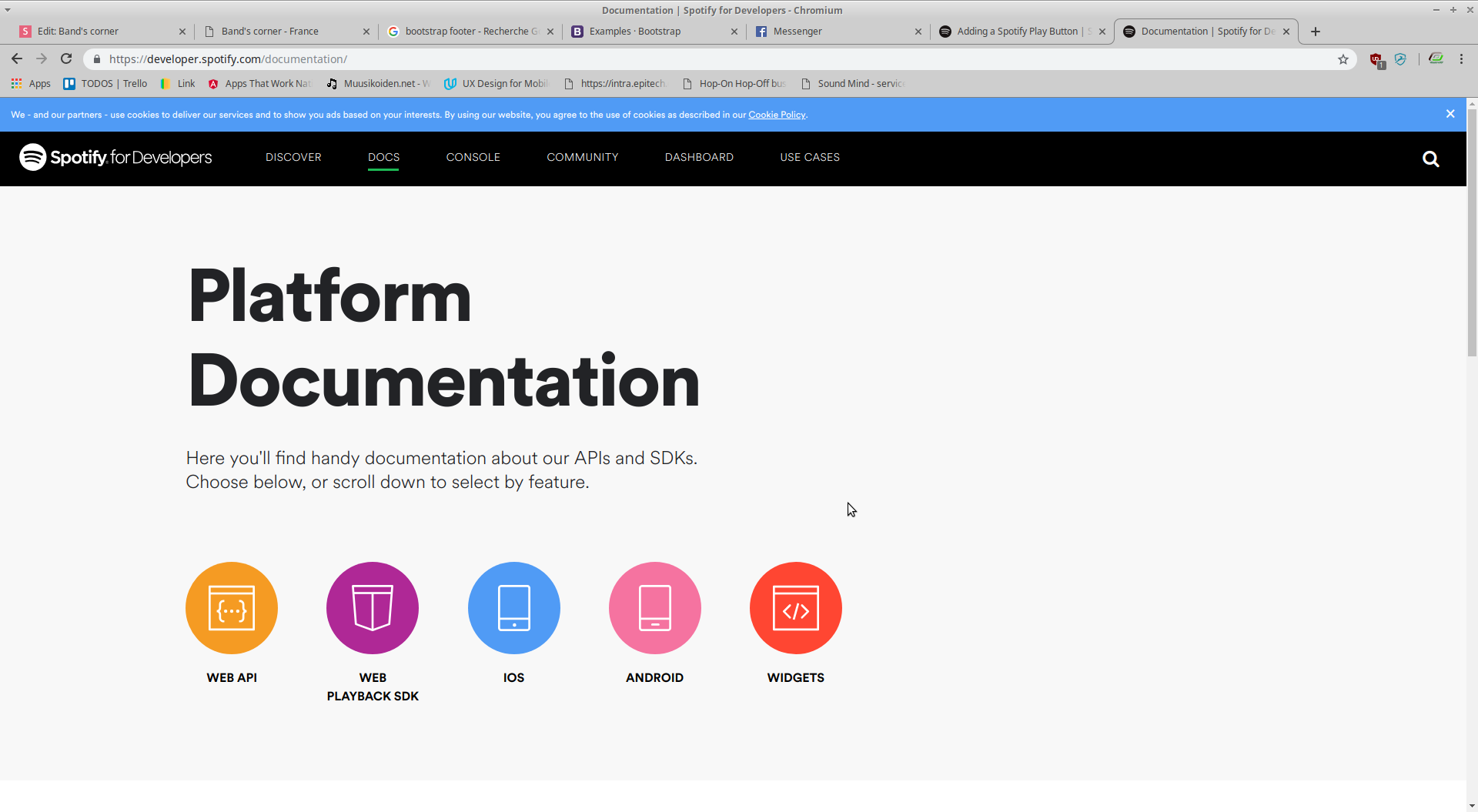Open the Dashboard nav item
This screenshot has height=812, width=1478.
(699, 157)
